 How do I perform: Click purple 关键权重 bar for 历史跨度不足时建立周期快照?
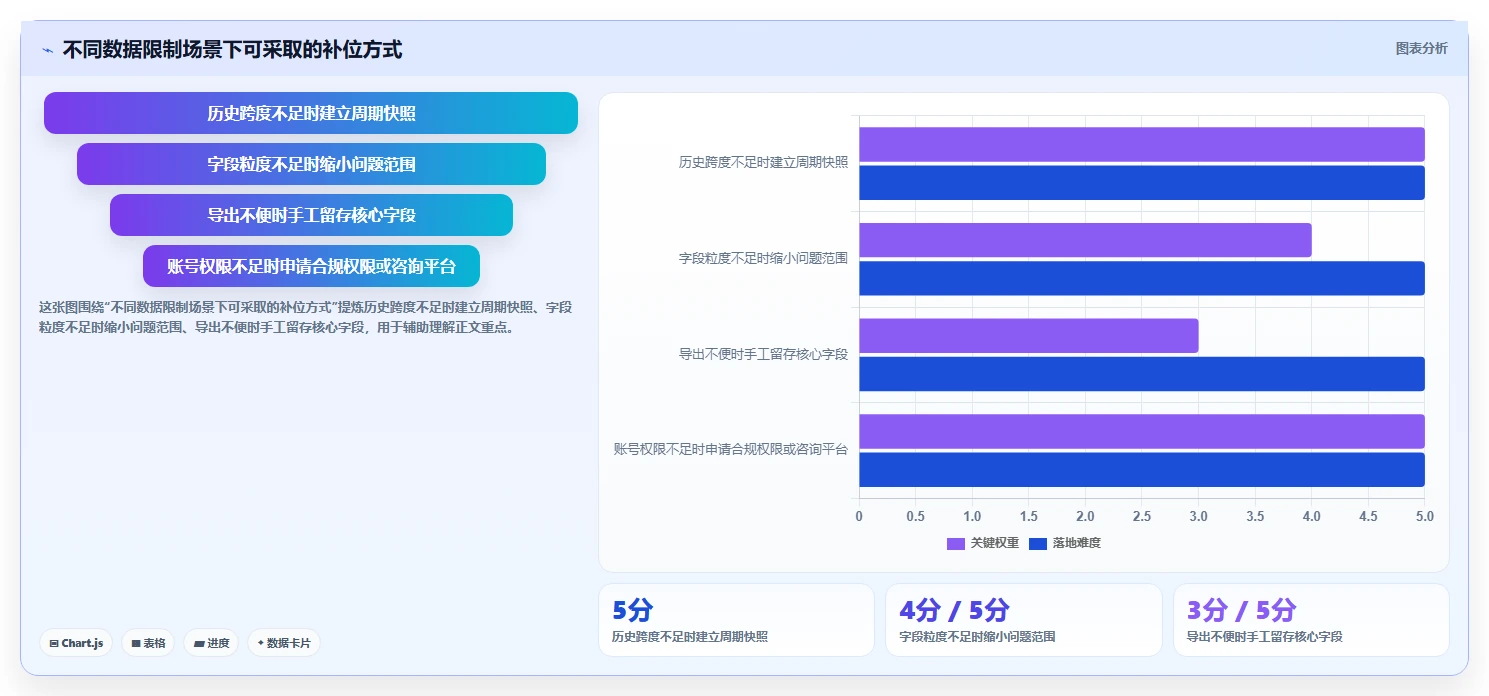pos(1141,144)
